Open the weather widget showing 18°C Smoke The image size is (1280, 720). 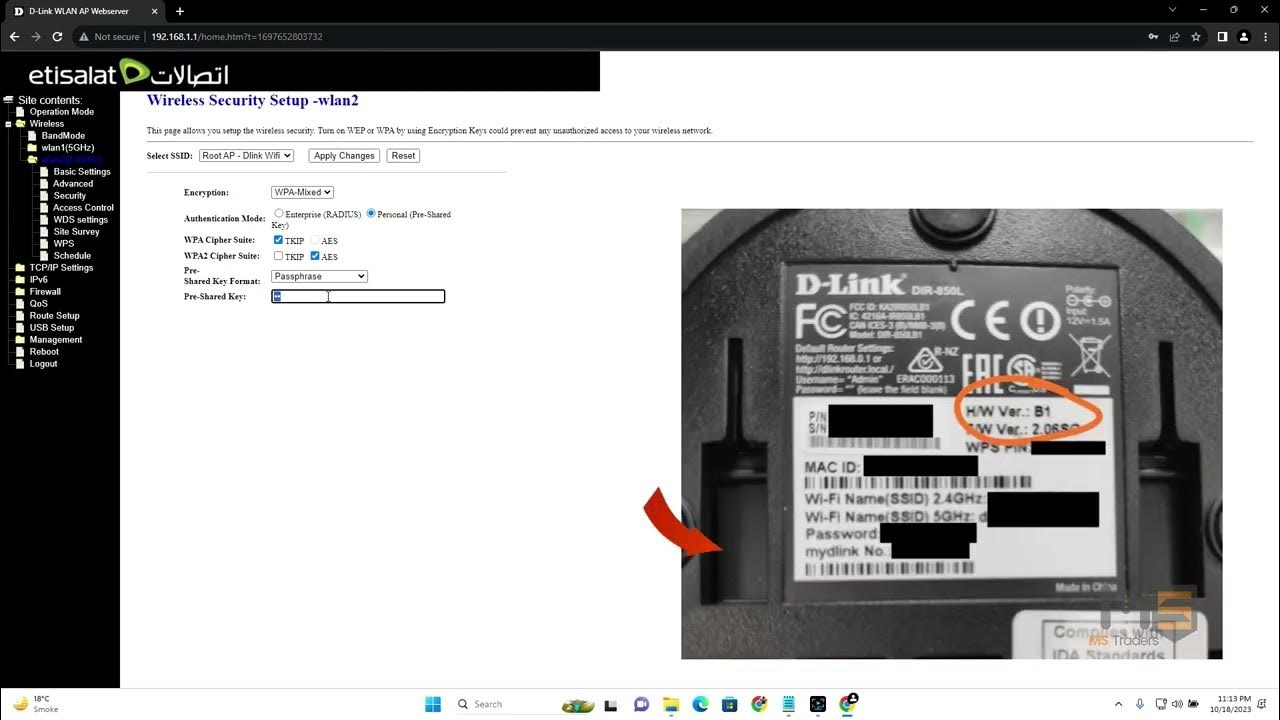pyautogui.click(x=36, y=704)
